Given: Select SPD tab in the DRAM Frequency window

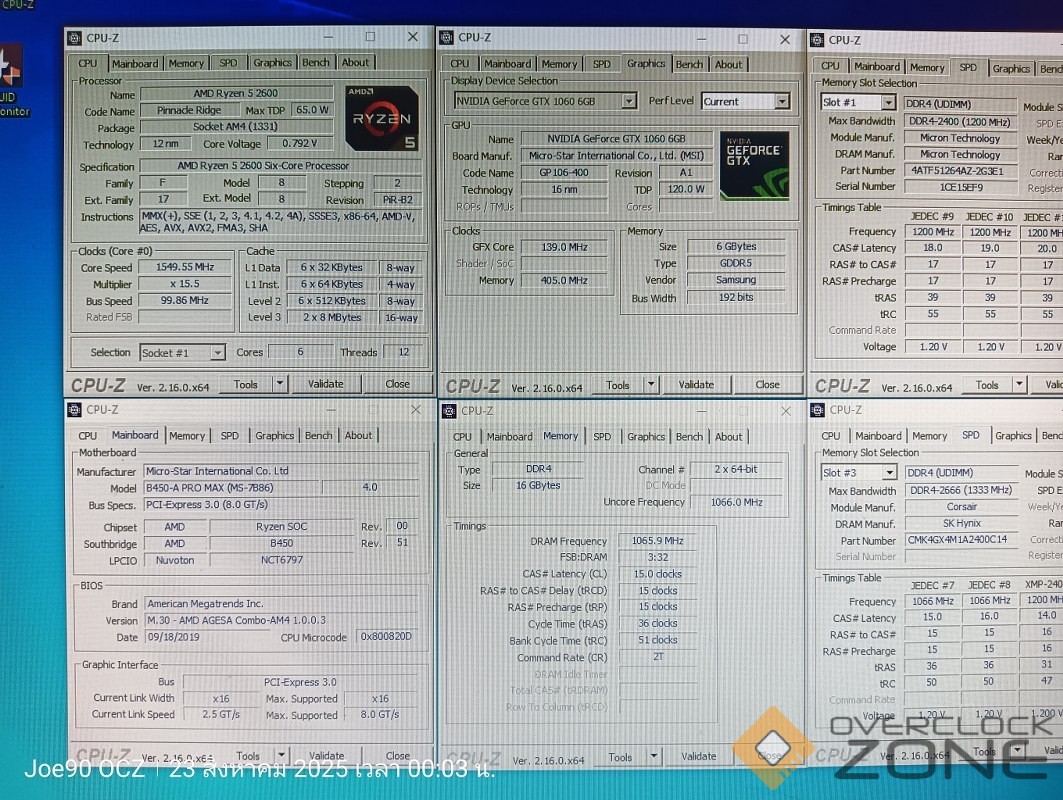Looking at the screenshot, I should coord(601,437).
